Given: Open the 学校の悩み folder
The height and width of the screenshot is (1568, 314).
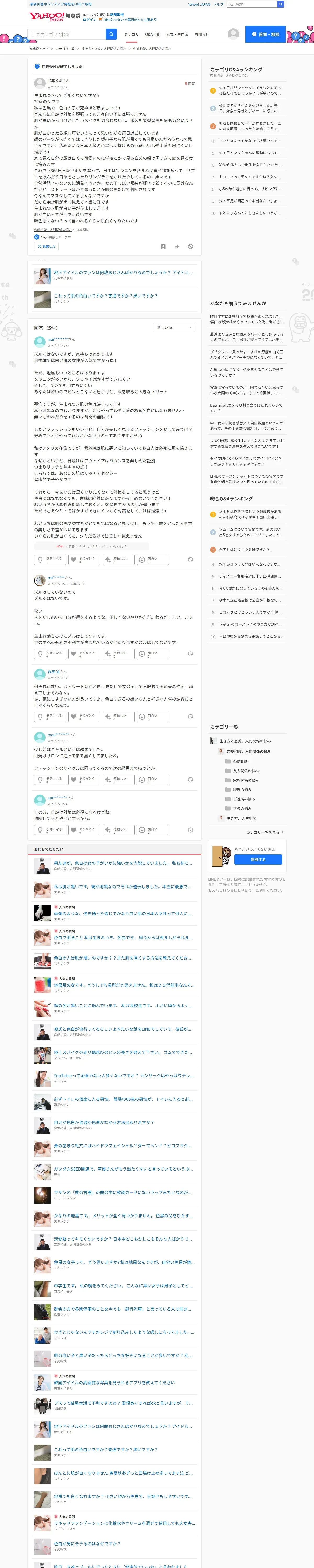Looking at the screenshot, I should [x=228, y=808].
